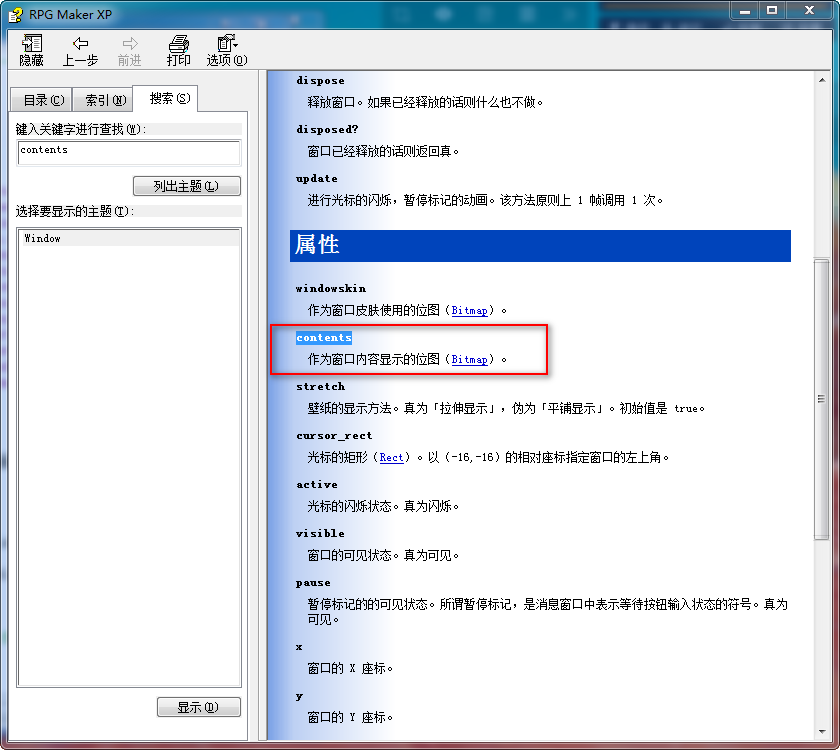Click the active property heading

click(317, 484)
